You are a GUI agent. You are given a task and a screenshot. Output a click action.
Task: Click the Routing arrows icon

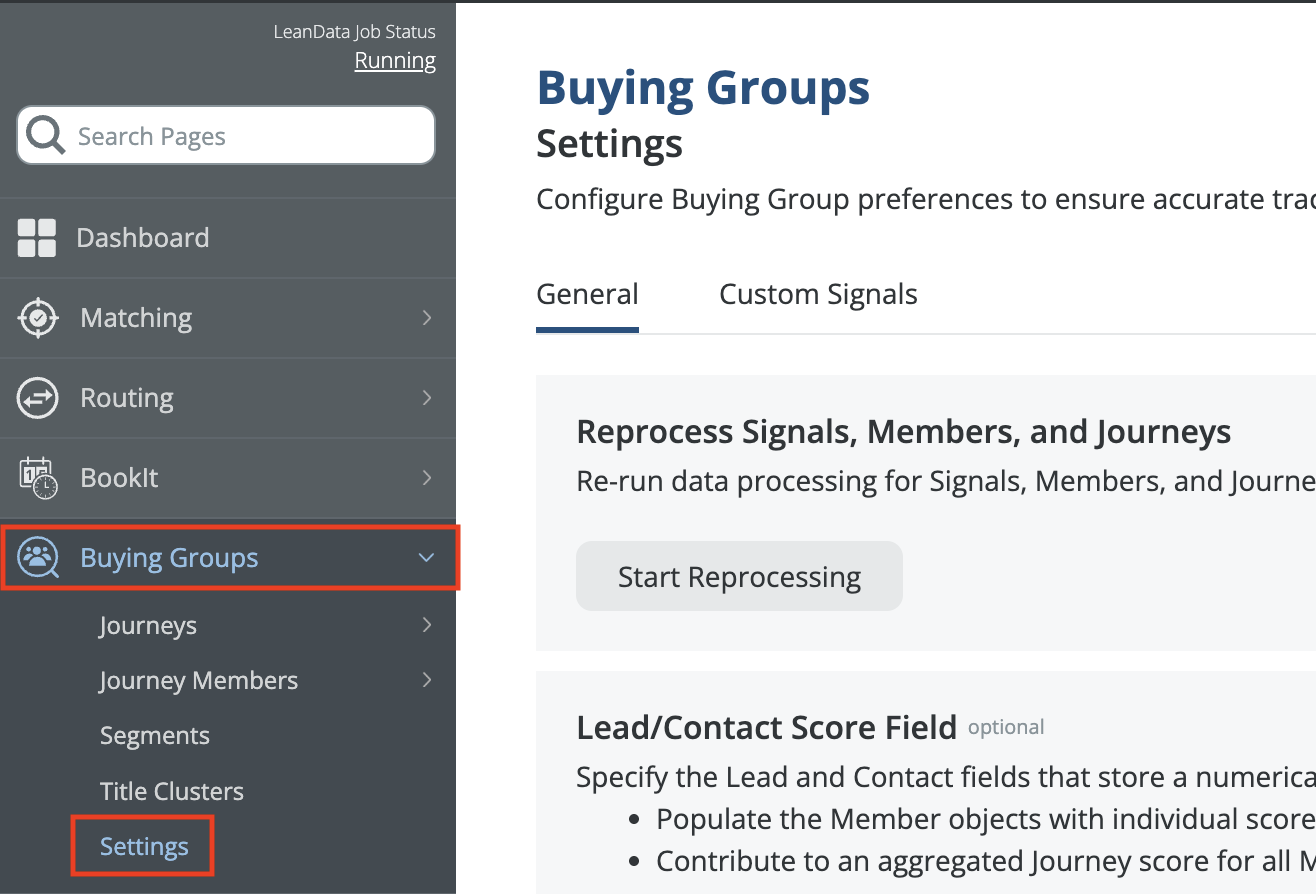click(38, 398)
